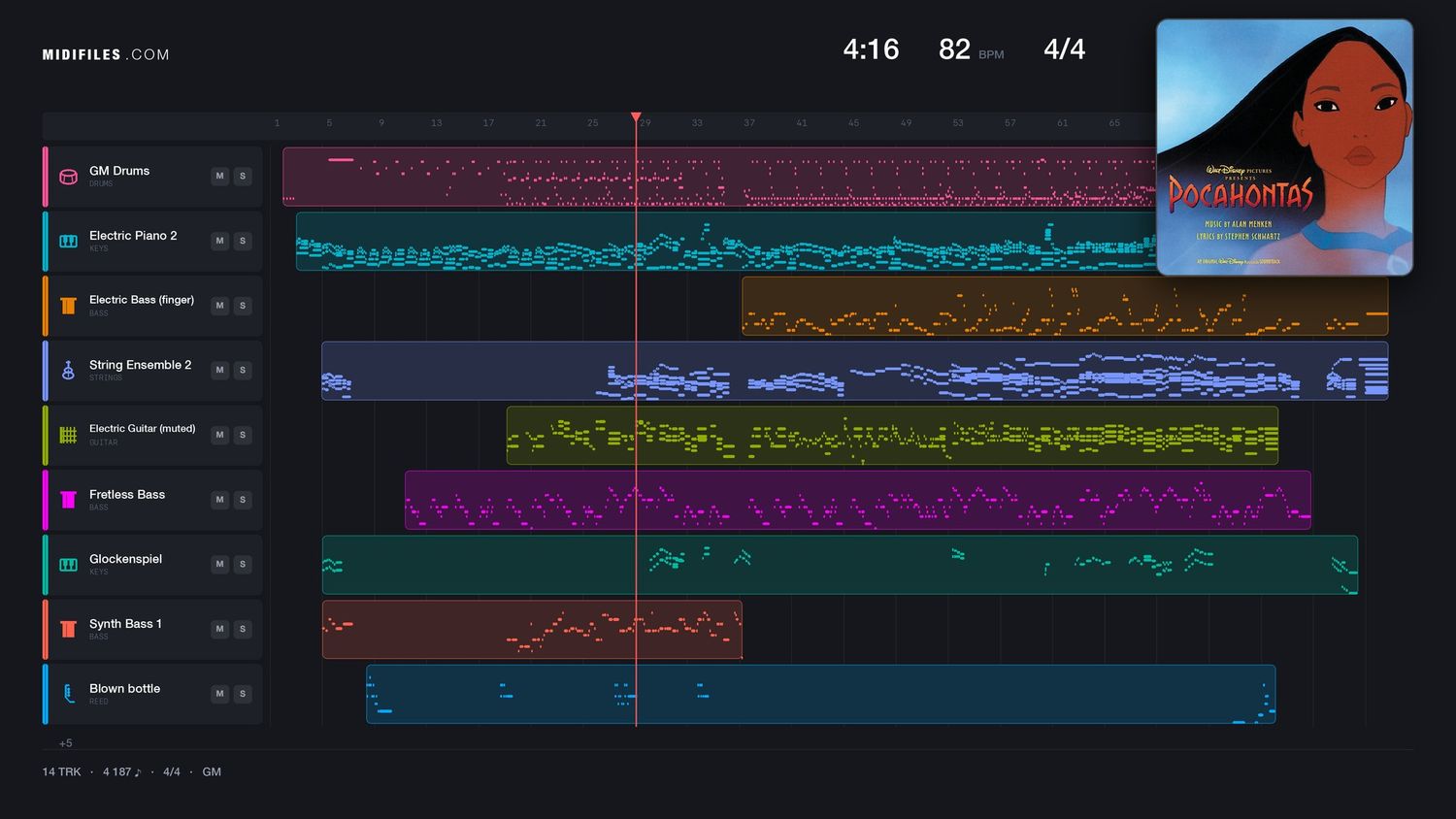Jump to bar 5 on the ruler
1456x819 pixels.
(329, 123)
